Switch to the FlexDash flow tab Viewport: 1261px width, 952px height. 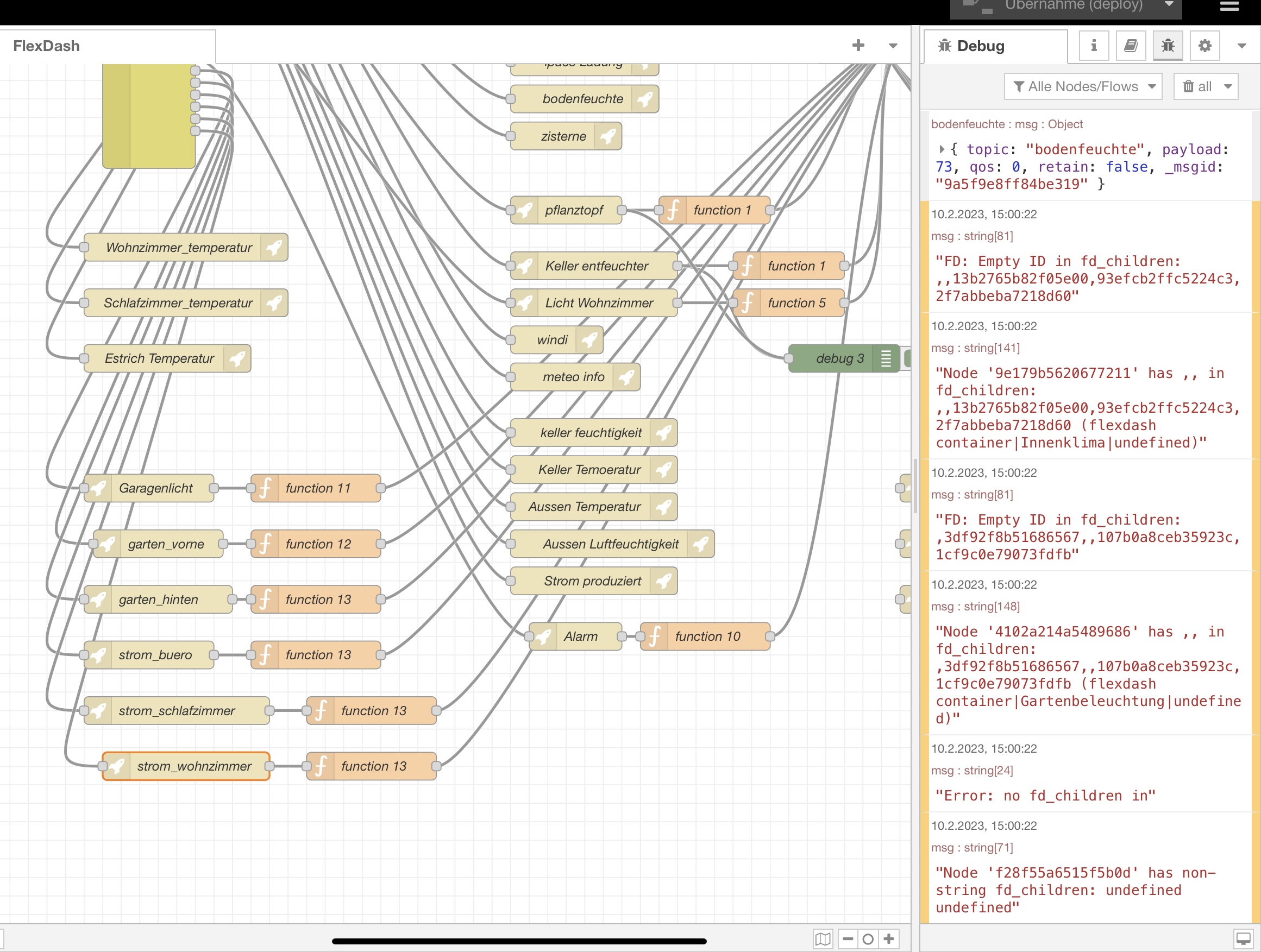coord(47,46)
